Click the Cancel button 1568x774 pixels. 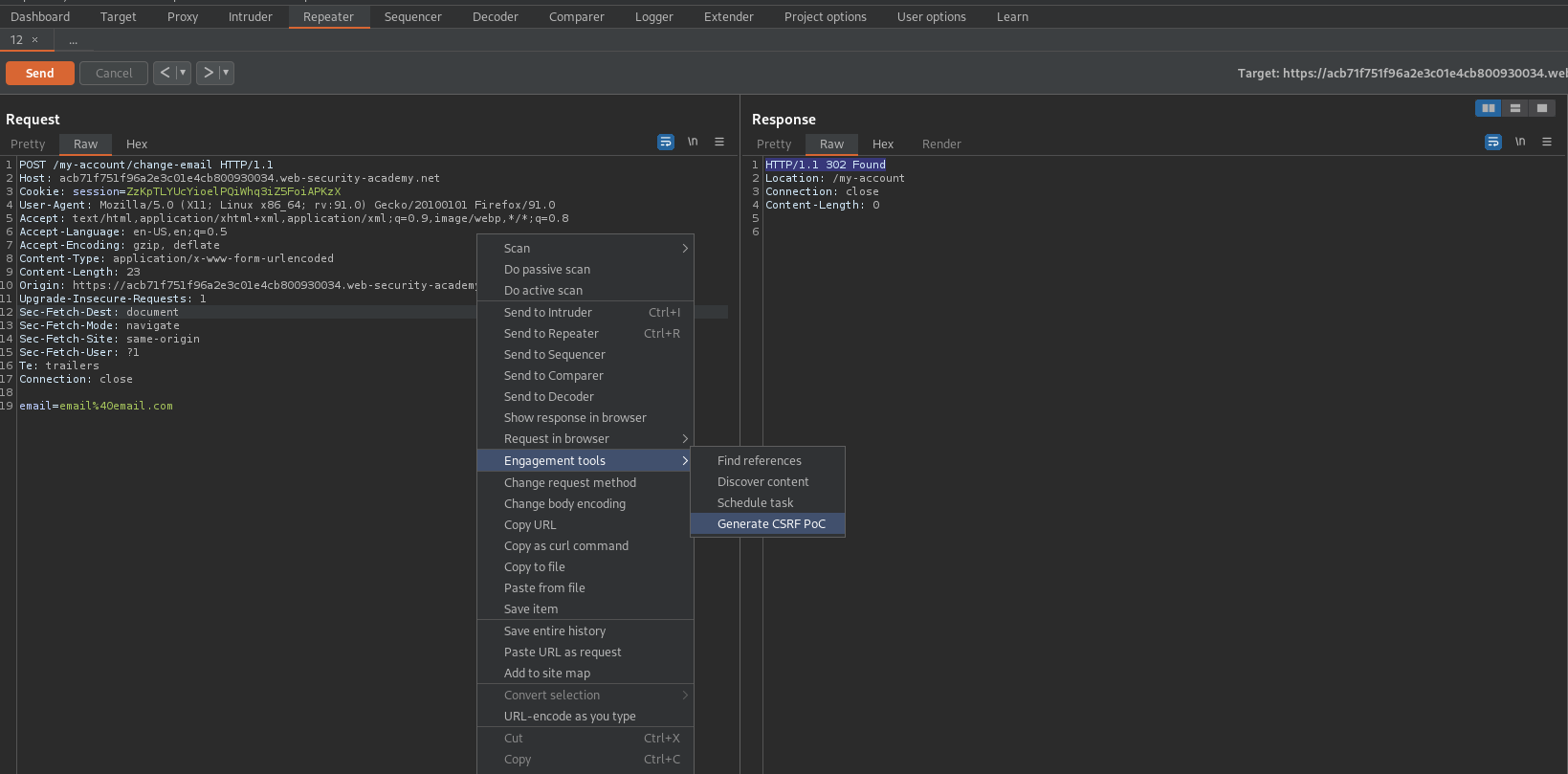114,73
